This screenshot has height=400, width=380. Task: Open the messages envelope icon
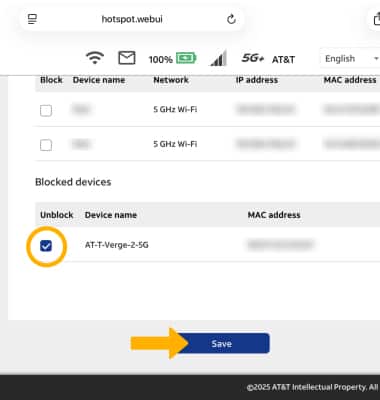127,58
